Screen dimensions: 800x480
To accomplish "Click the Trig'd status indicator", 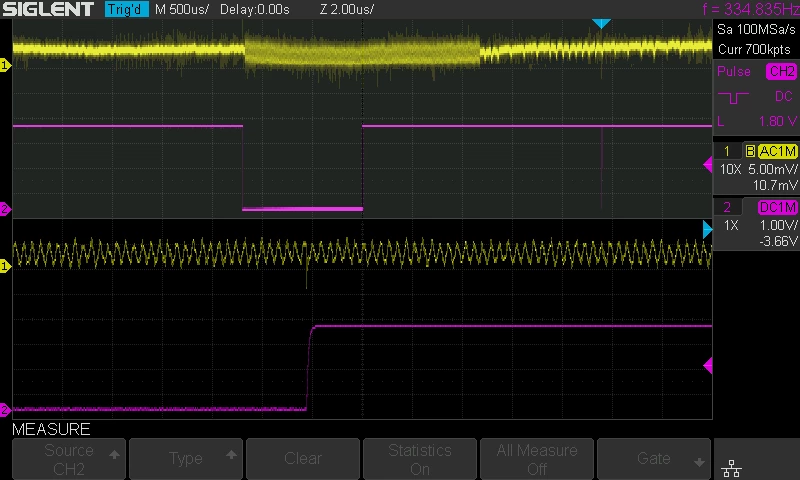I will 127,9.
